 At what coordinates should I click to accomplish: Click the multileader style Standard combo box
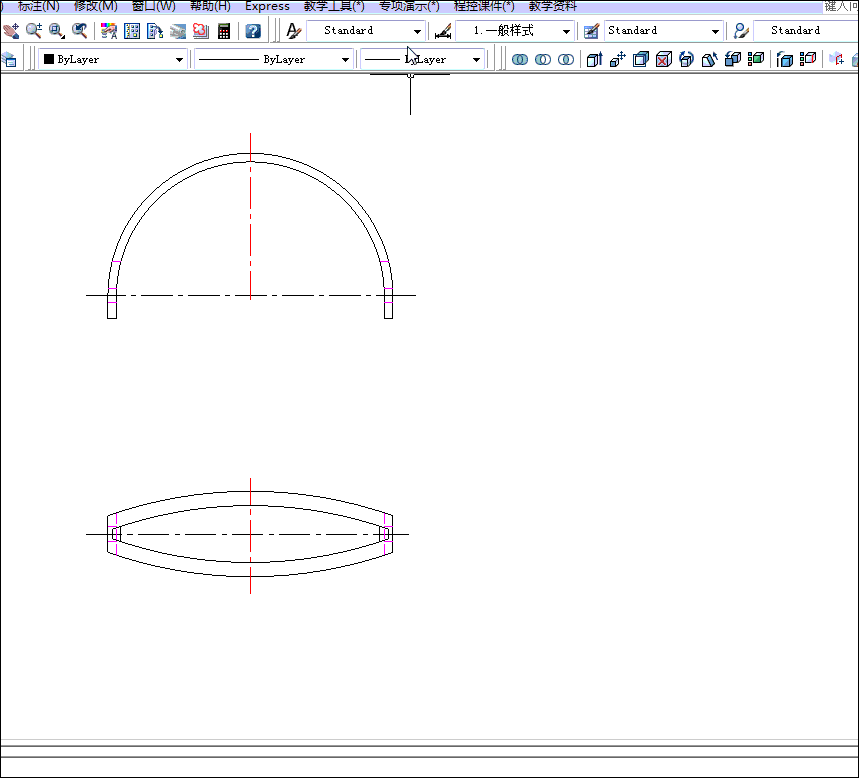click(806, 31)
